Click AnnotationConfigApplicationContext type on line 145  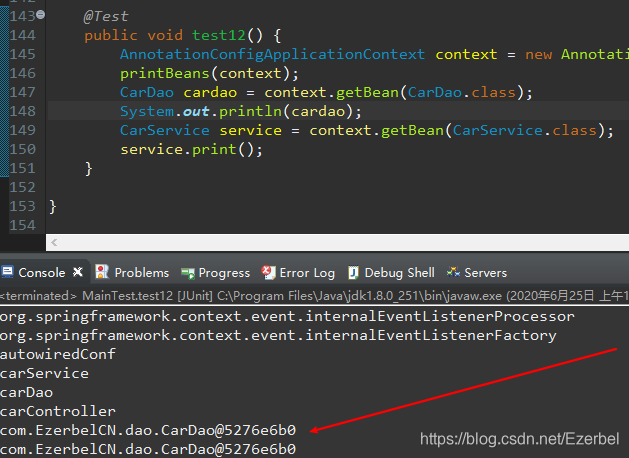(272, 54)
